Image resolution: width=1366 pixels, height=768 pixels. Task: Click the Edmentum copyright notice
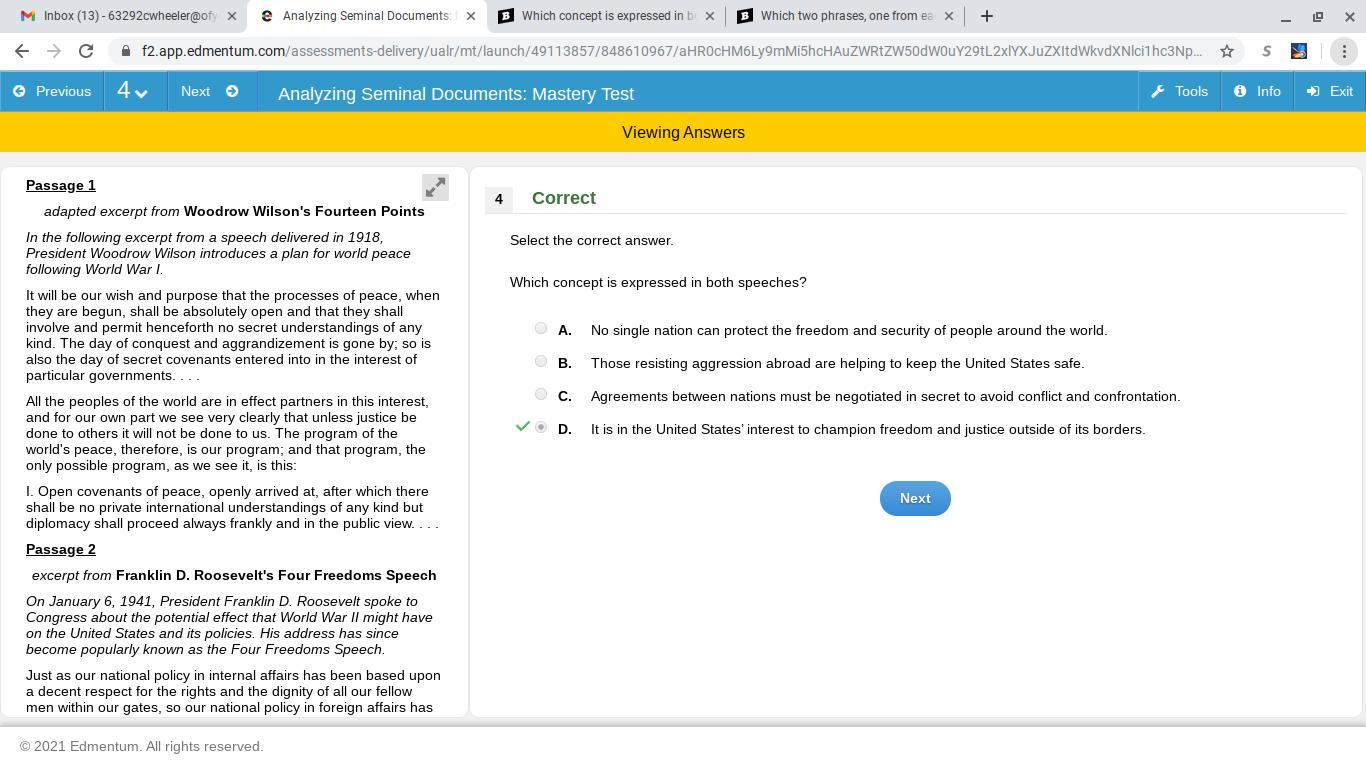point(142,746)
